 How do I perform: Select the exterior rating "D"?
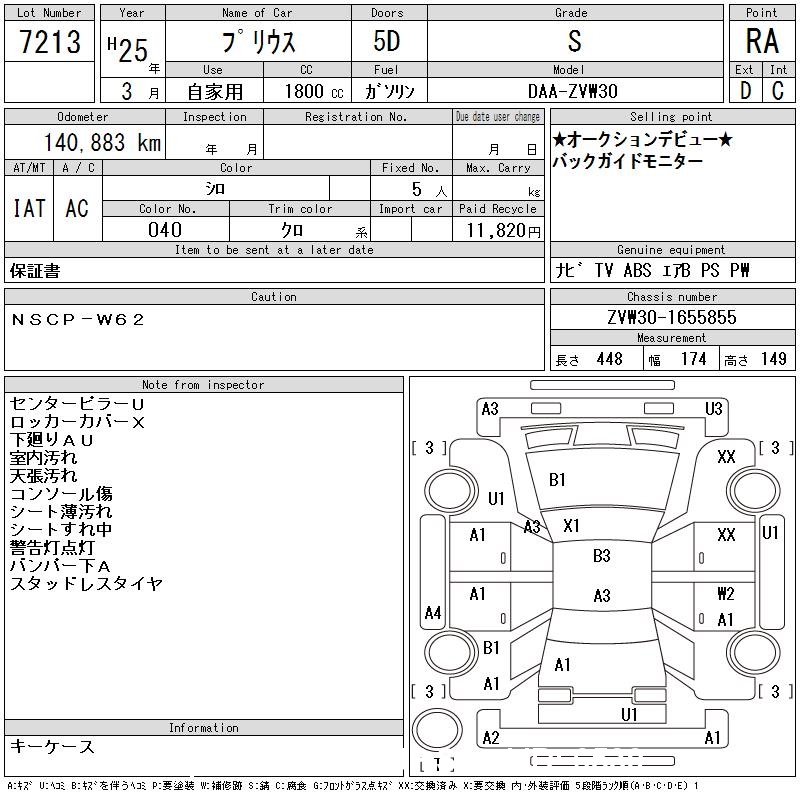(745, 91)
